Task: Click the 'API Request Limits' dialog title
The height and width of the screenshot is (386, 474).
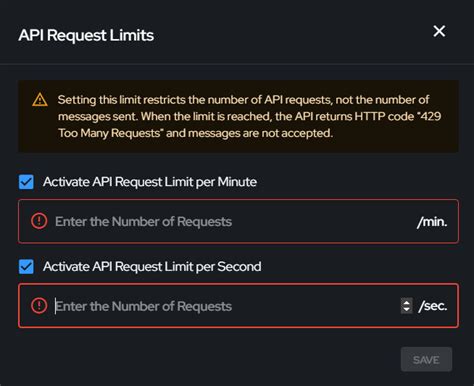Action: [86, 35]
